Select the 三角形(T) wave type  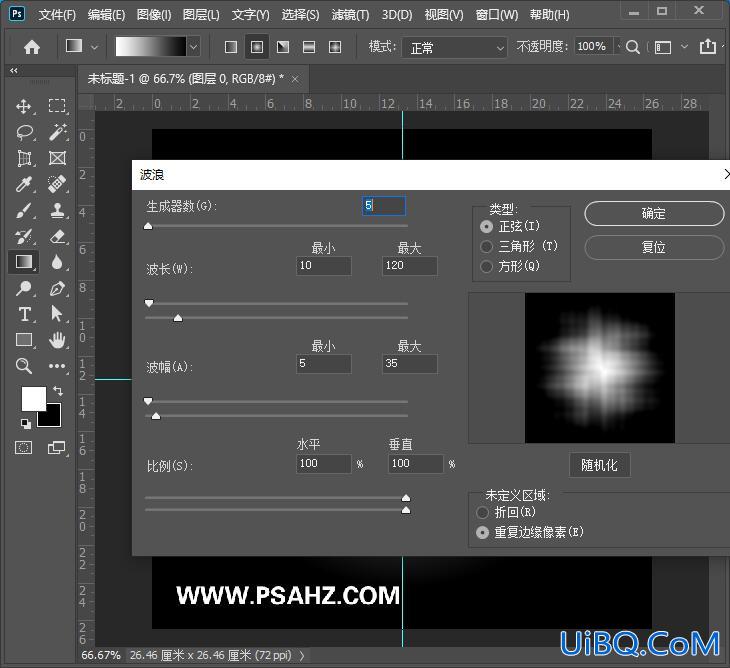(x=486, y=246)
